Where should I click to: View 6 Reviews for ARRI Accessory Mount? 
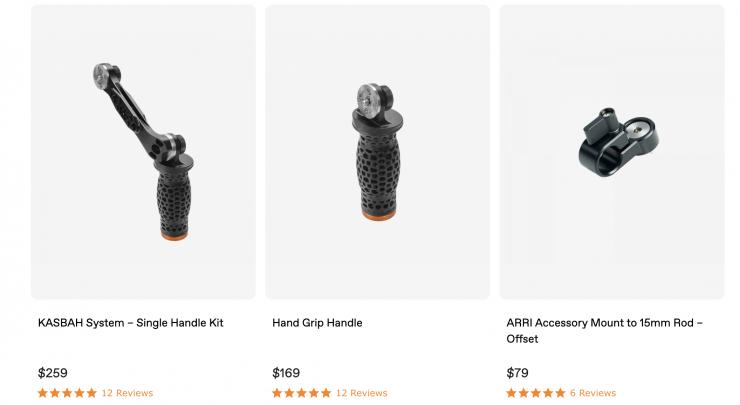593,393
